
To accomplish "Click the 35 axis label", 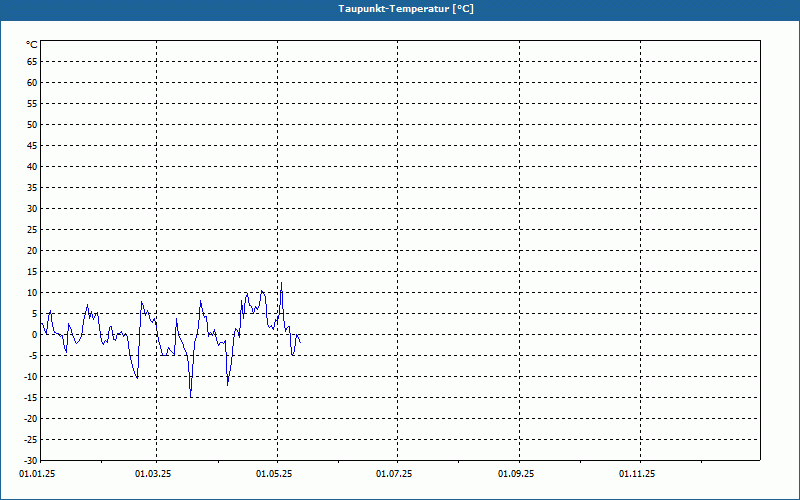I will coord(32,188).
